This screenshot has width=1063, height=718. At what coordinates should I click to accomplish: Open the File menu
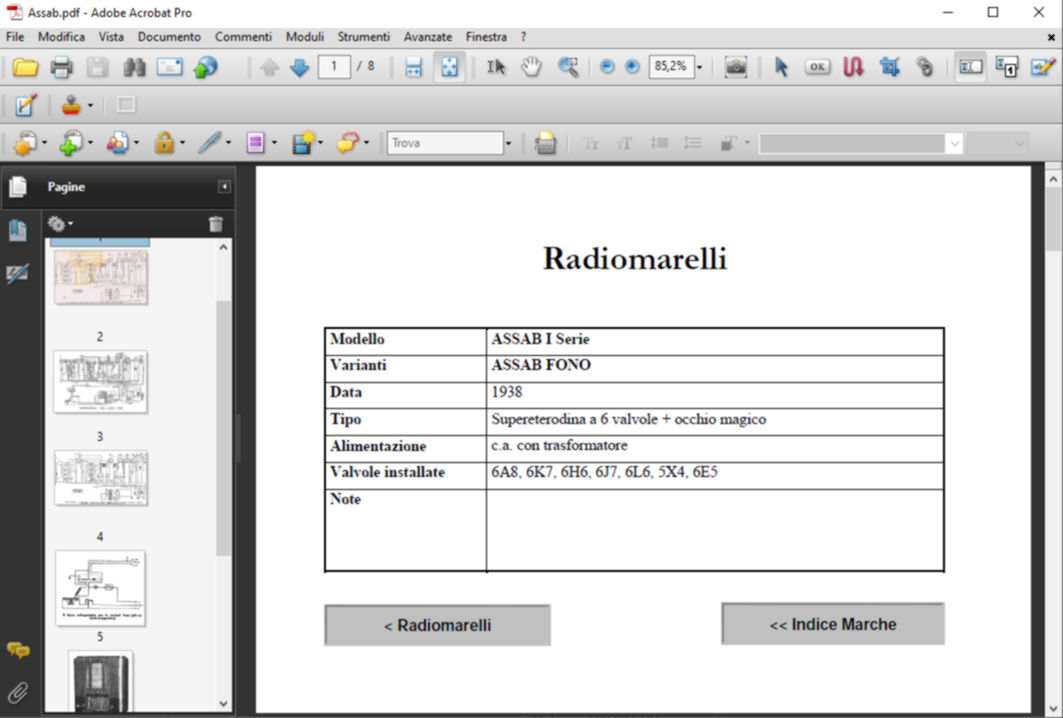pyautogui.click(x=15, y=37)
